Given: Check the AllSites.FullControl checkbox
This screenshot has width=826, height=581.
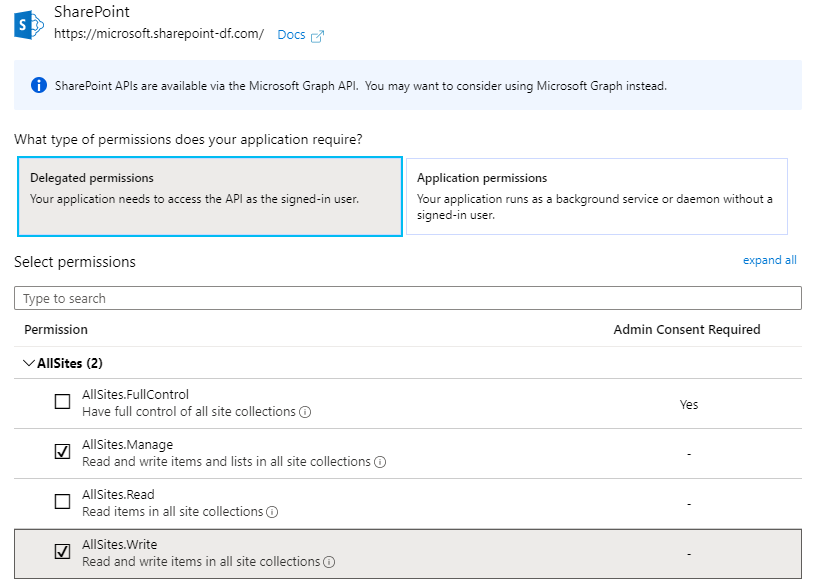Looking at the screenshot, I should 62,401.
